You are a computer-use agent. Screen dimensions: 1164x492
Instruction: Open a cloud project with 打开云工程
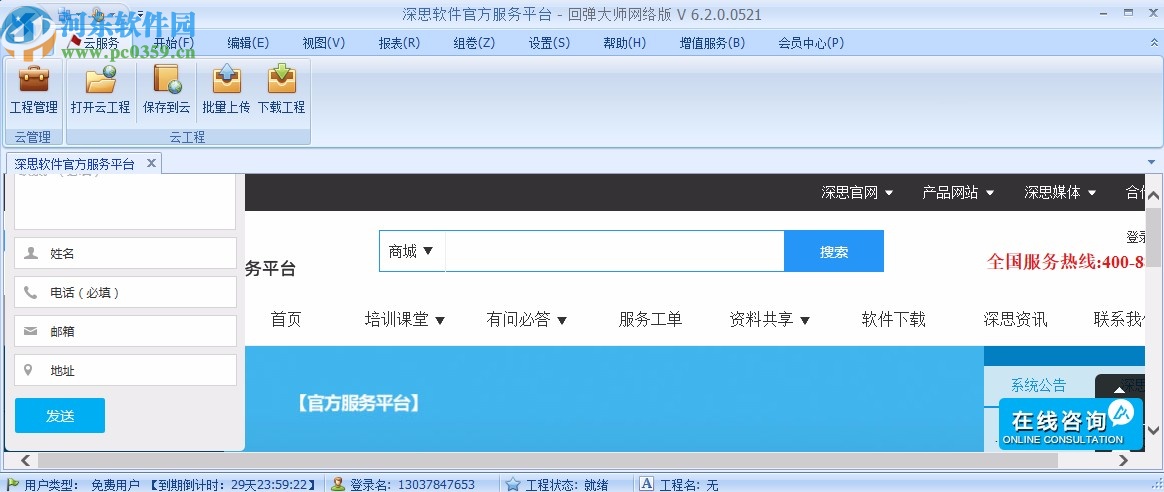[x=100, y=90]
